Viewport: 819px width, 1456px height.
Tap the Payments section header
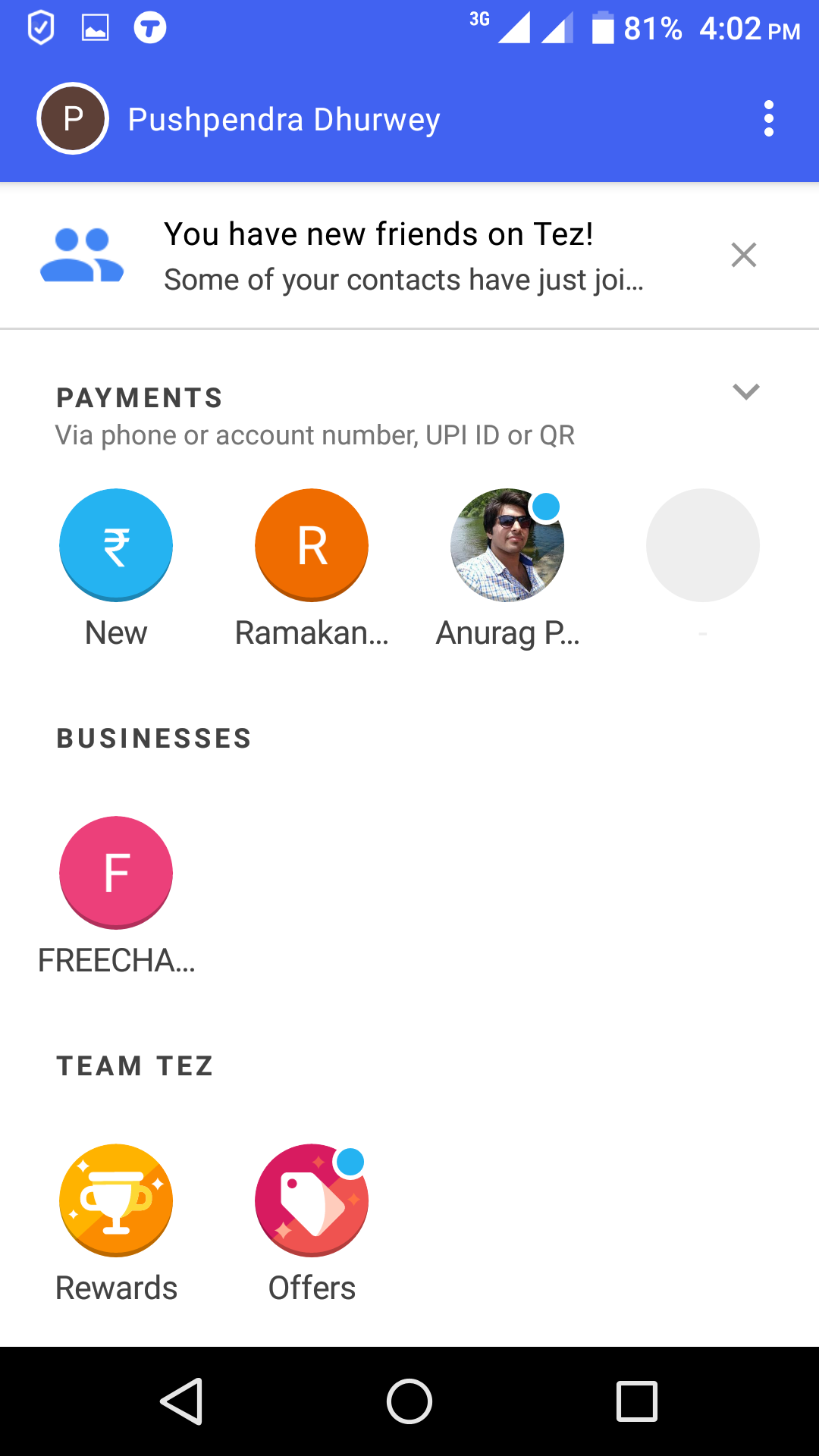(140, 398)
